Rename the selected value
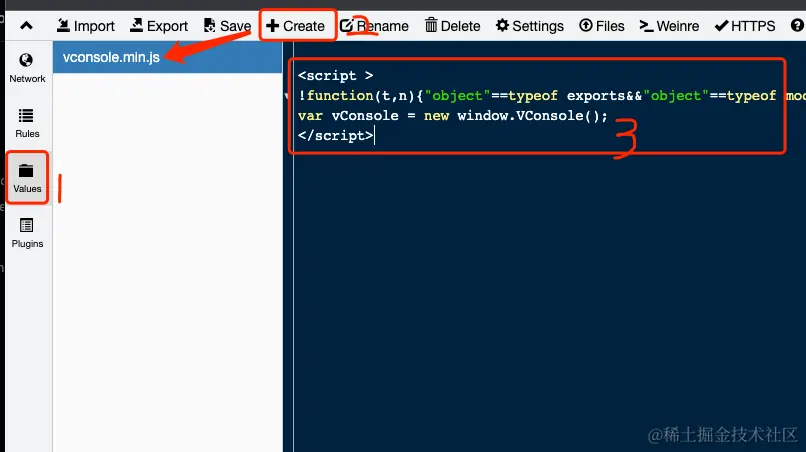The image size is (806, 452). [374, 26]
